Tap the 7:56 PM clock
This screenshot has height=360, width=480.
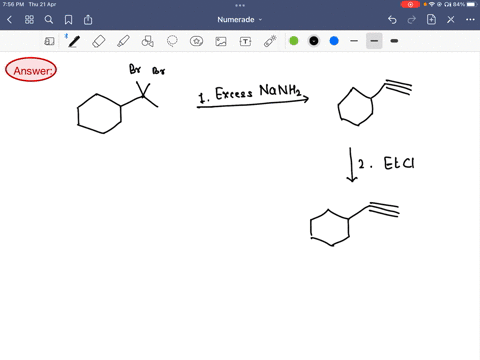coord(13,4)
